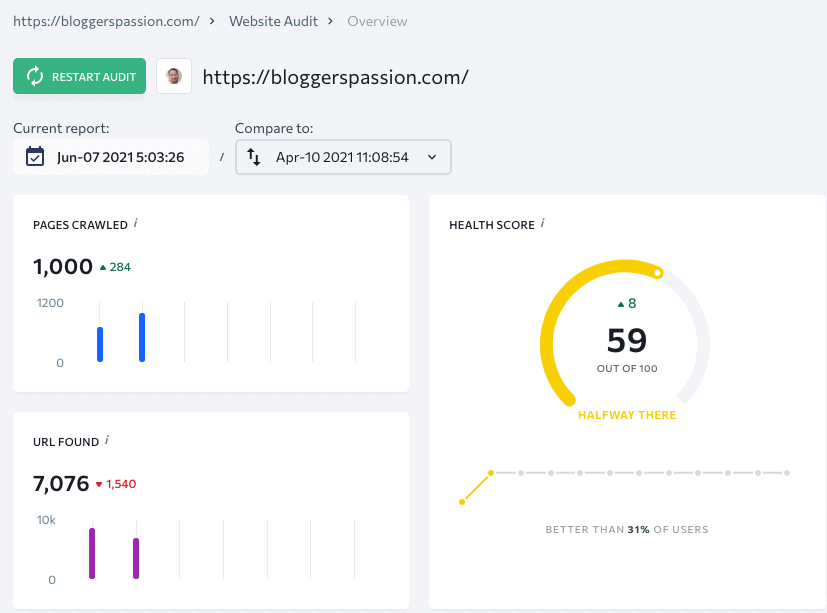Click the compare swap arrows icon

tap(254, 157)
